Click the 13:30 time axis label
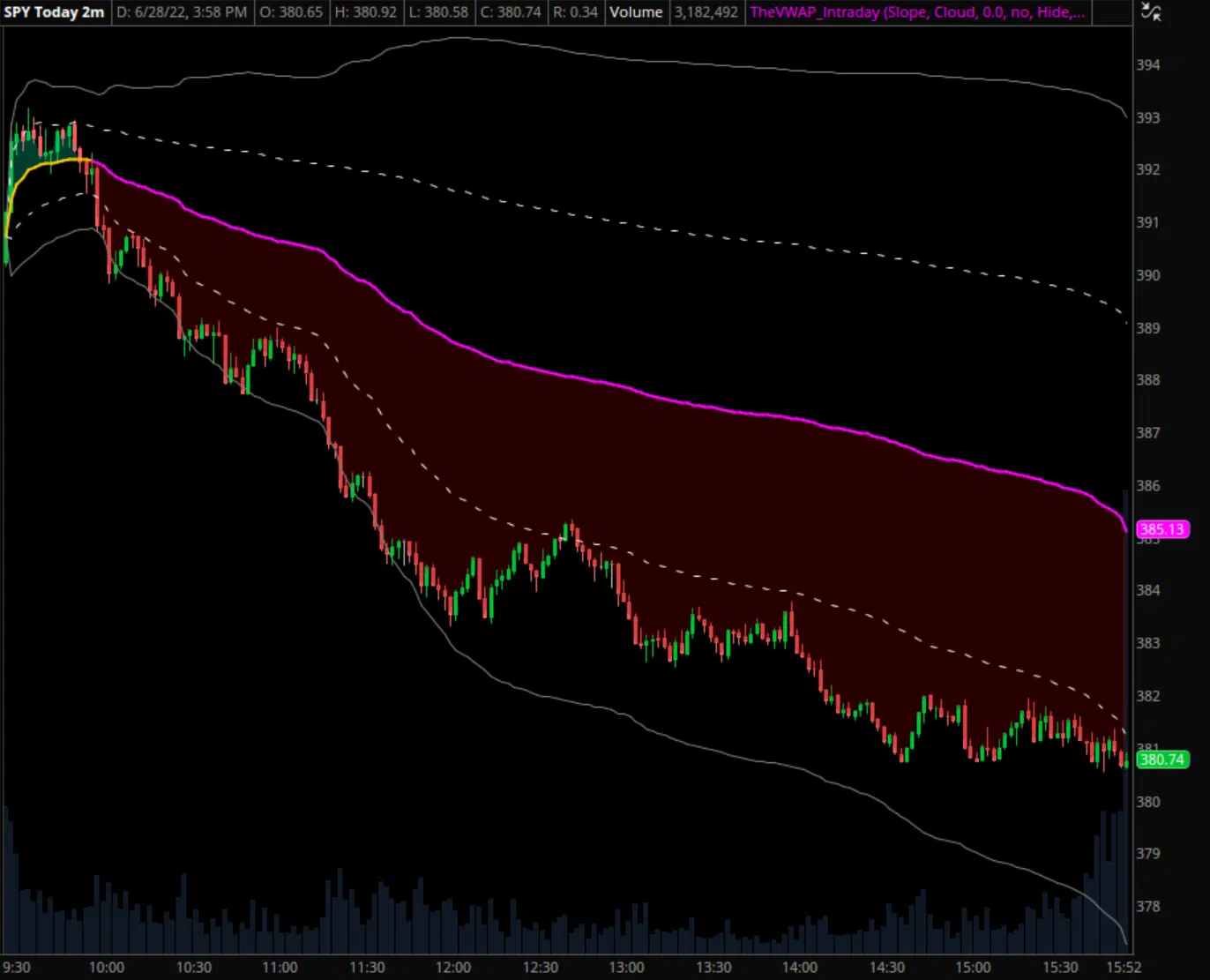1210x980 pixels. (x=713, y=968)
